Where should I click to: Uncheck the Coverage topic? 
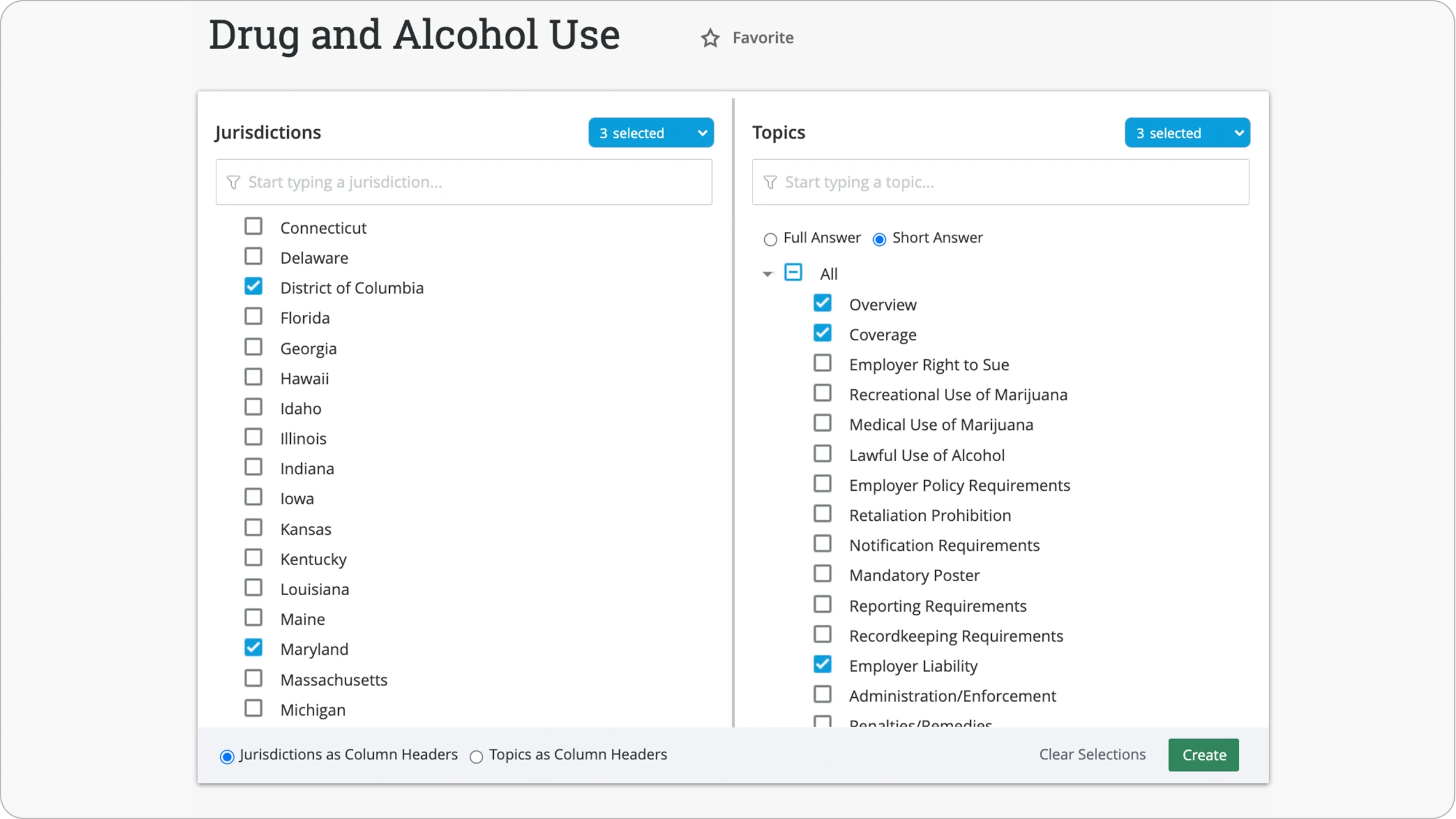(822, 333)
